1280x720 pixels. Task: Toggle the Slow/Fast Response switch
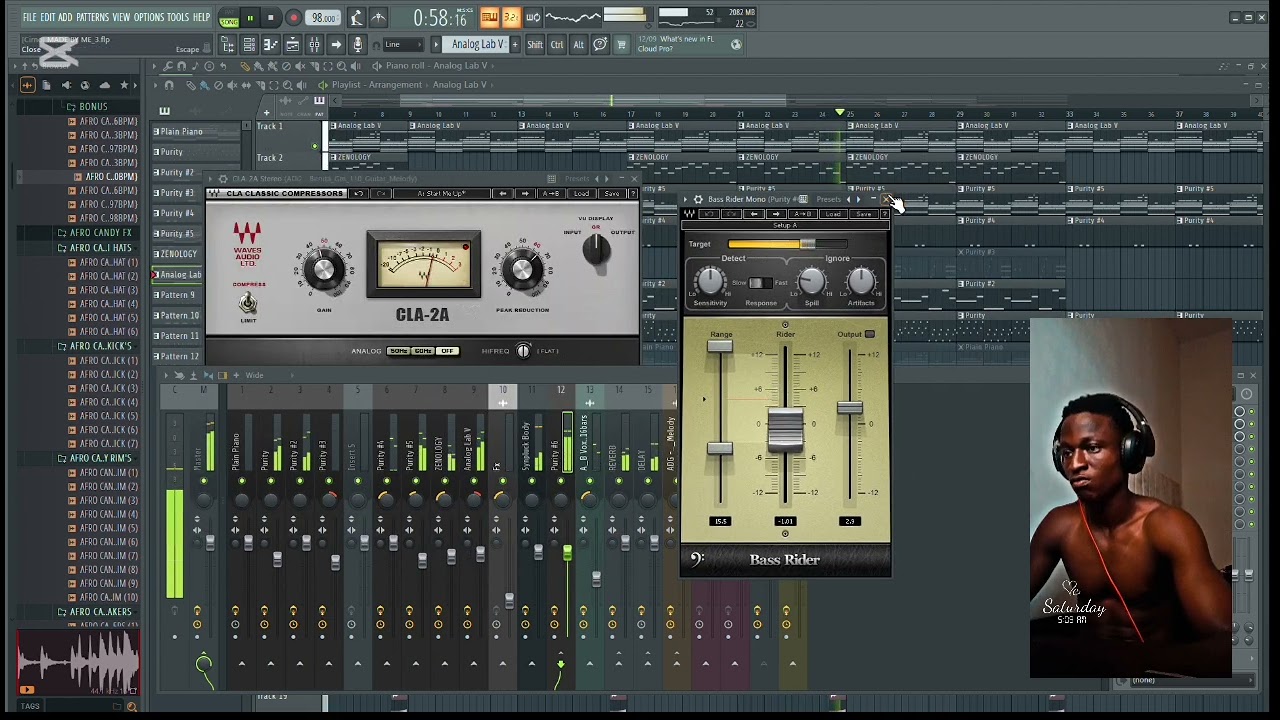[760, 283]
